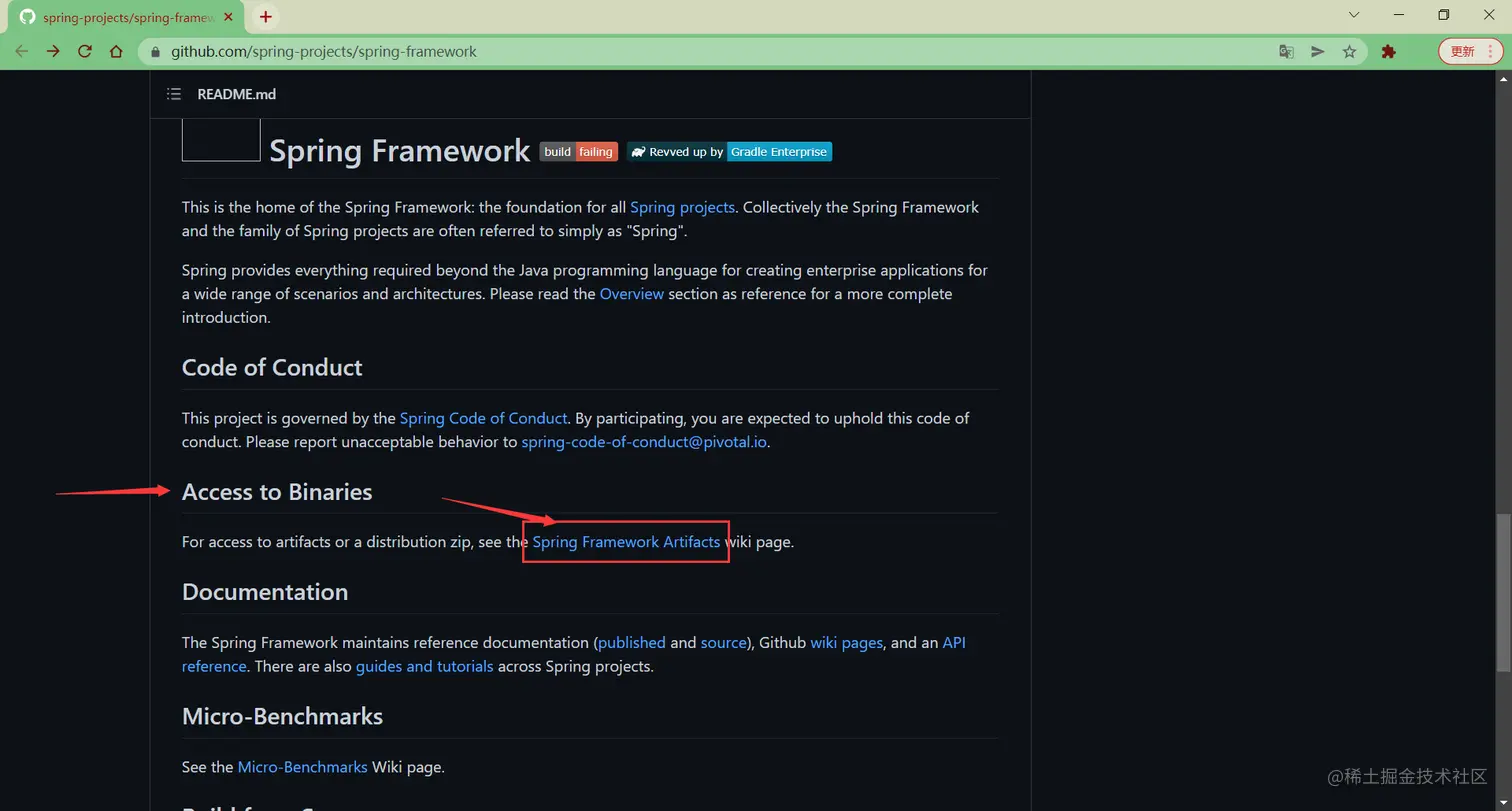Viewport: 1512px width, 811px height.
Task: Open the tab search chevron
Action: click(1354, 15)
